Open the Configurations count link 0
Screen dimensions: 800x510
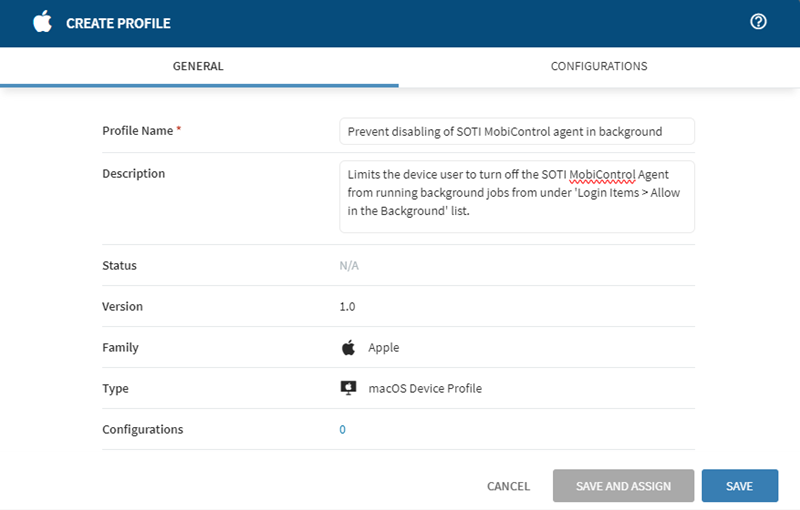click(342, 429)
